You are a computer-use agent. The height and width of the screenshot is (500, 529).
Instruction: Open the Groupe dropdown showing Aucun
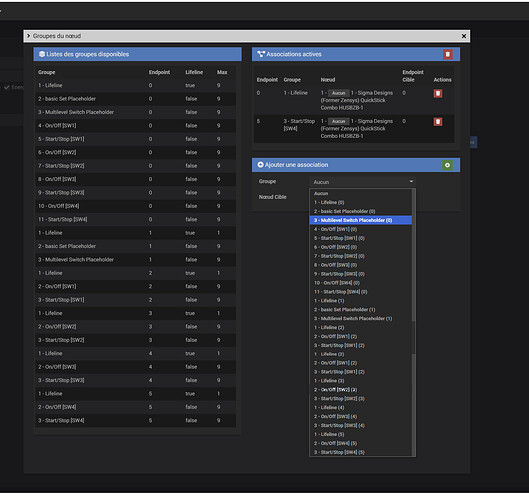tap(362, 182)
